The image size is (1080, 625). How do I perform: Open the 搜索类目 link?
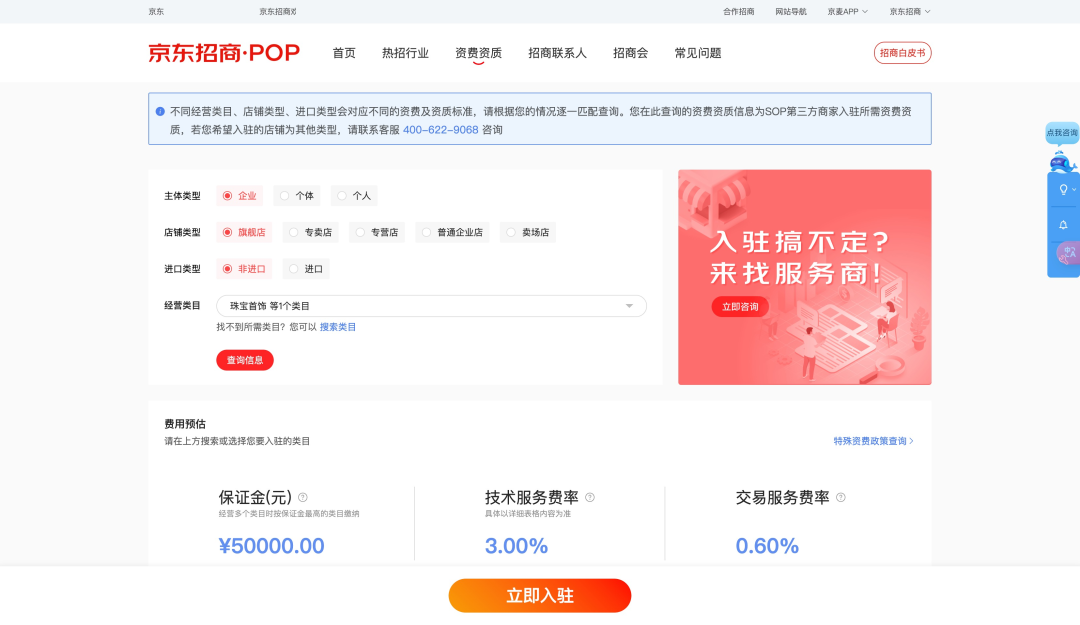point(338,327)
